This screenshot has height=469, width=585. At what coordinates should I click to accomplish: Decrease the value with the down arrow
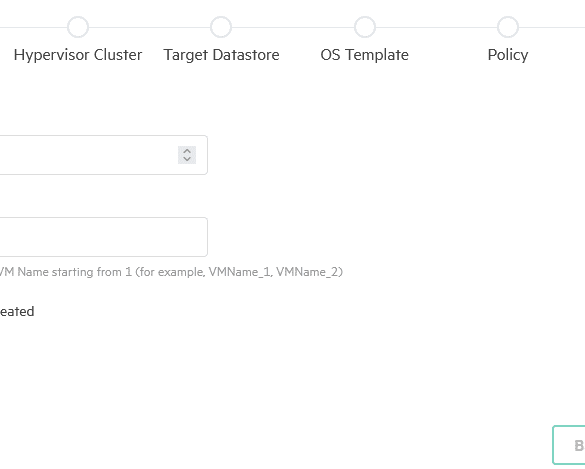coord(187,159)
